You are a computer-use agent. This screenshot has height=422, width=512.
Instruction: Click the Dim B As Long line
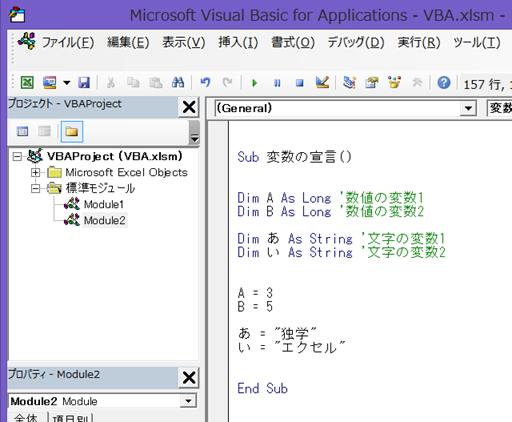331,211
